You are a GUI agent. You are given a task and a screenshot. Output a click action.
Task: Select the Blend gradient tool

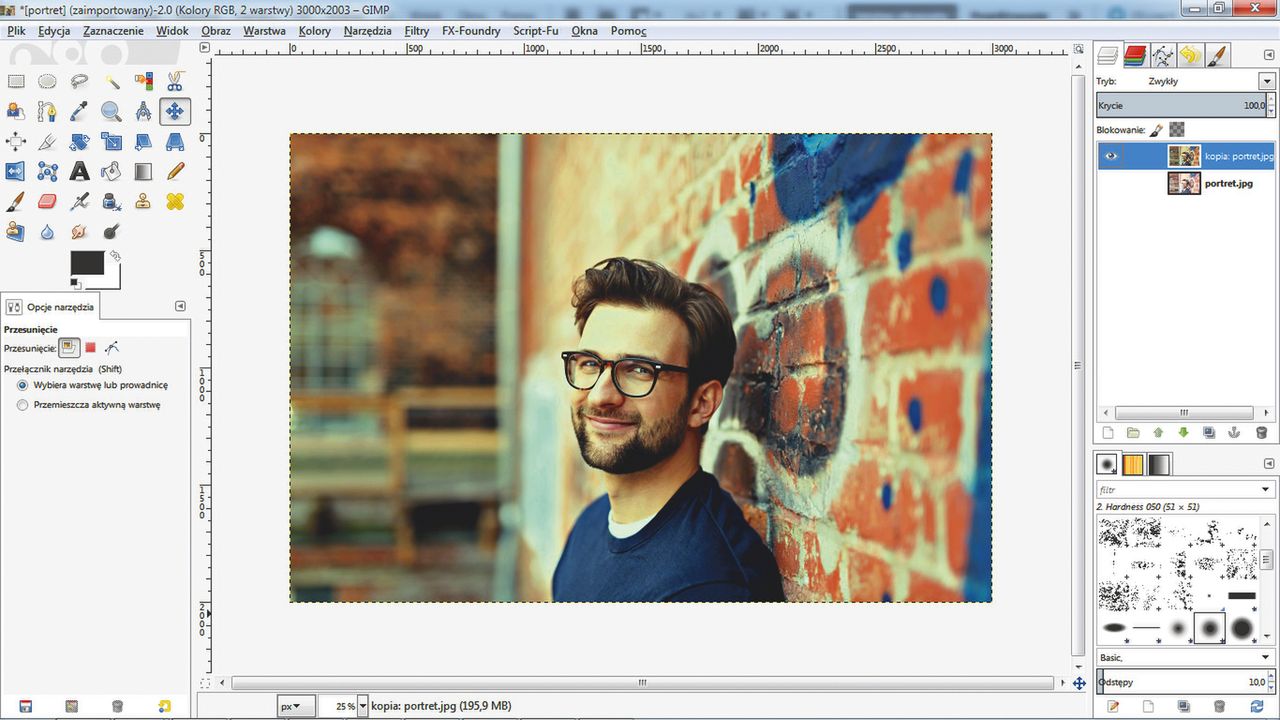coord(143,172)
